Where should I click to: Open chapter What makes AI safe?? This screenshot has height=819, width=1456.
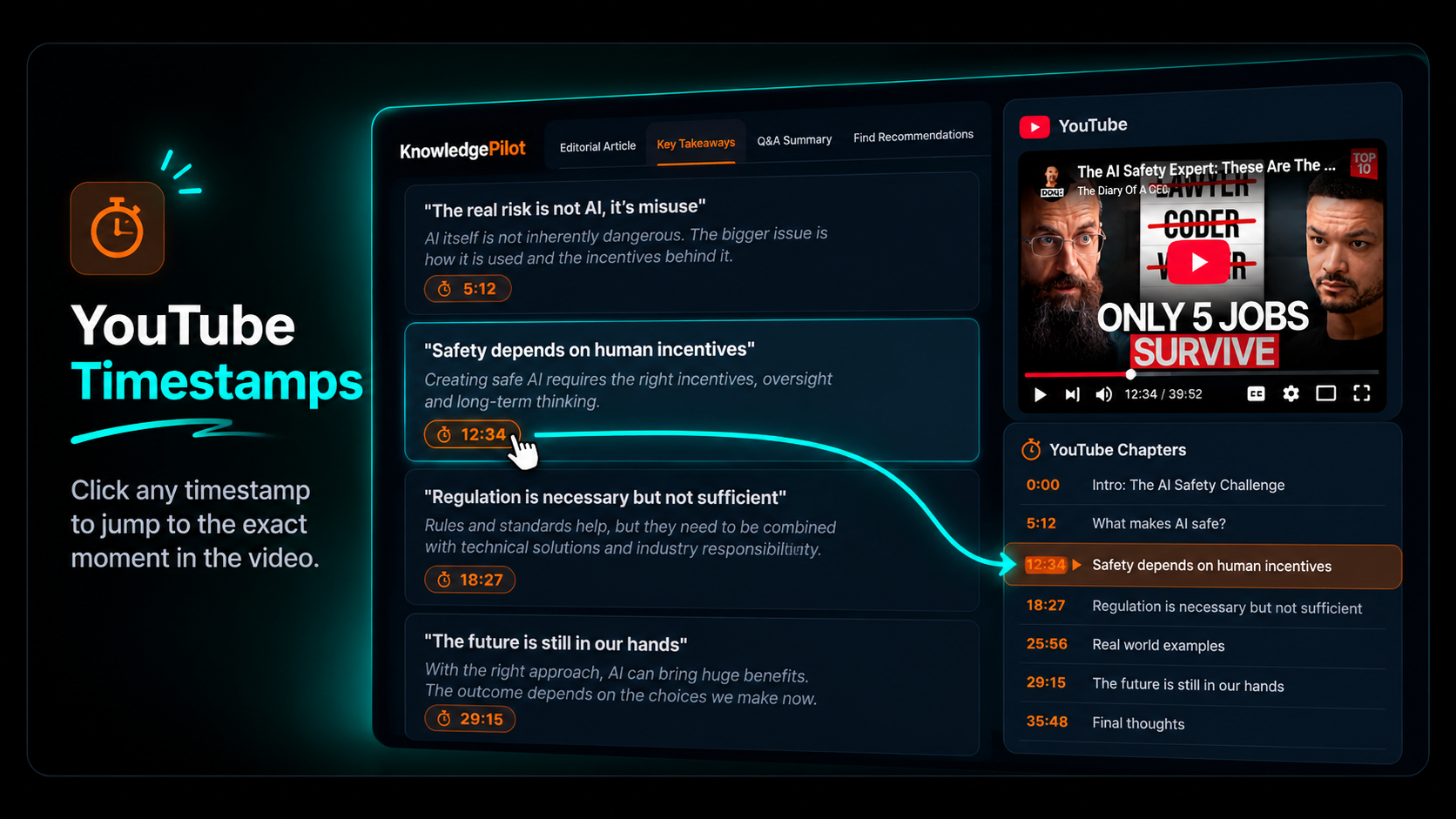pyautogui.click(x=1203, y=524)
